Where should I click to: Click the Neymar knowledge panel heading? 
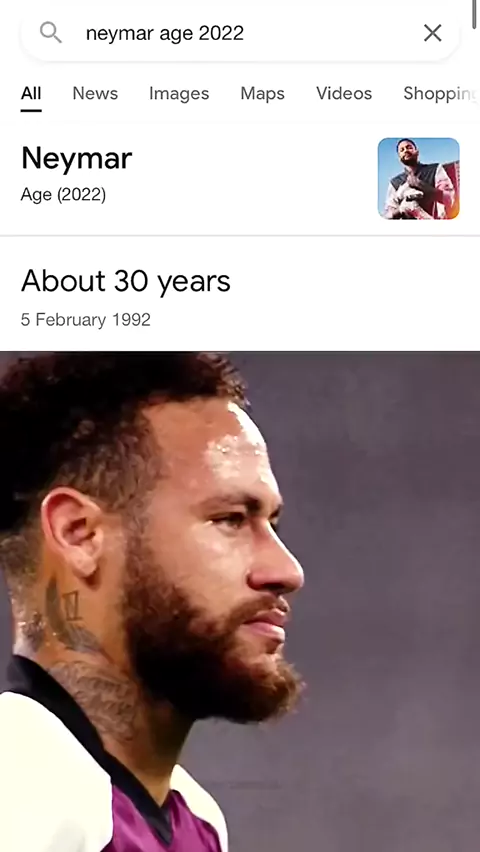(77, 159)
